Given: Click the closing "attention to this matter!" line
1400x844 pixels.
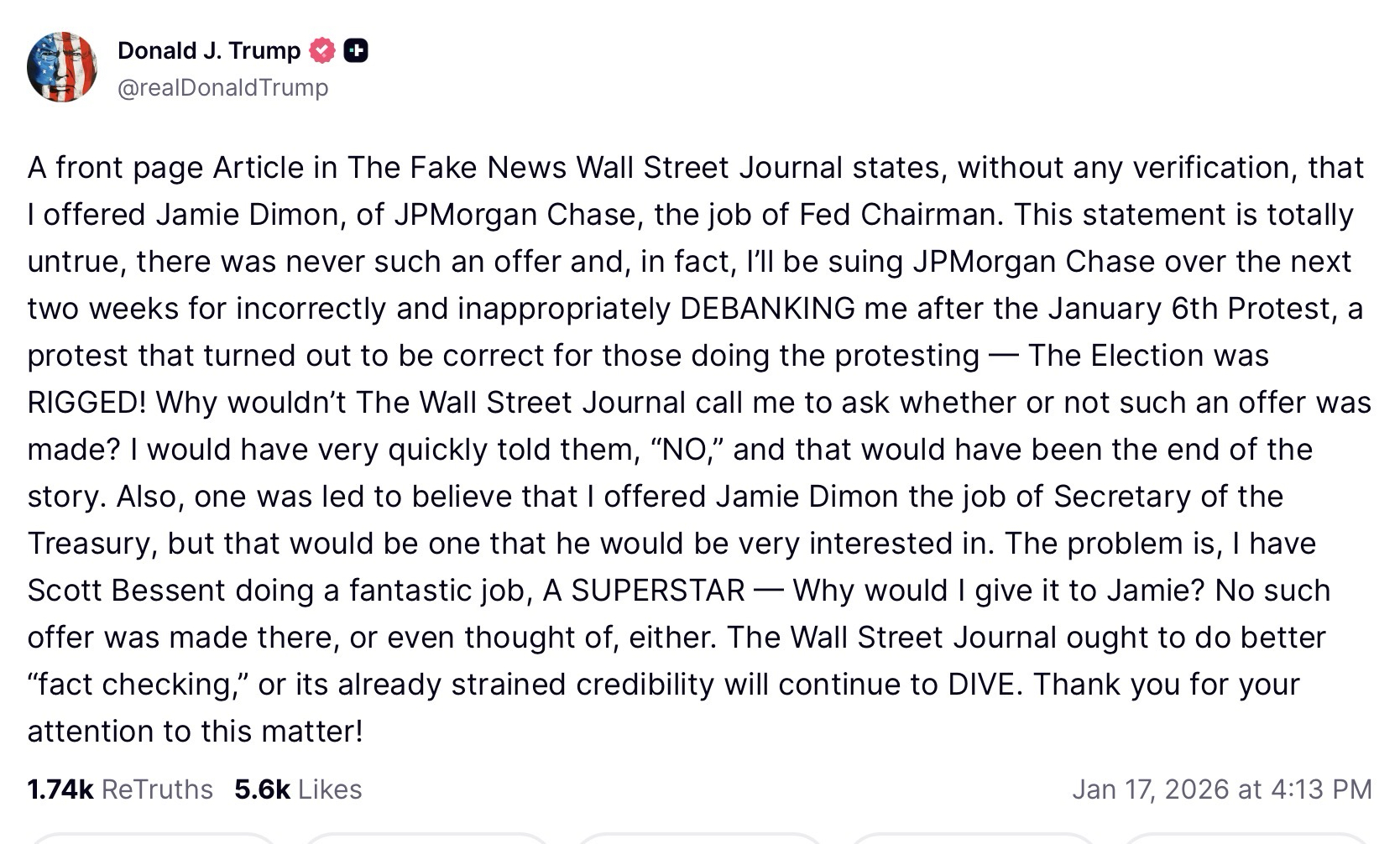Looking at the screenshot, I should pos(195,732).
